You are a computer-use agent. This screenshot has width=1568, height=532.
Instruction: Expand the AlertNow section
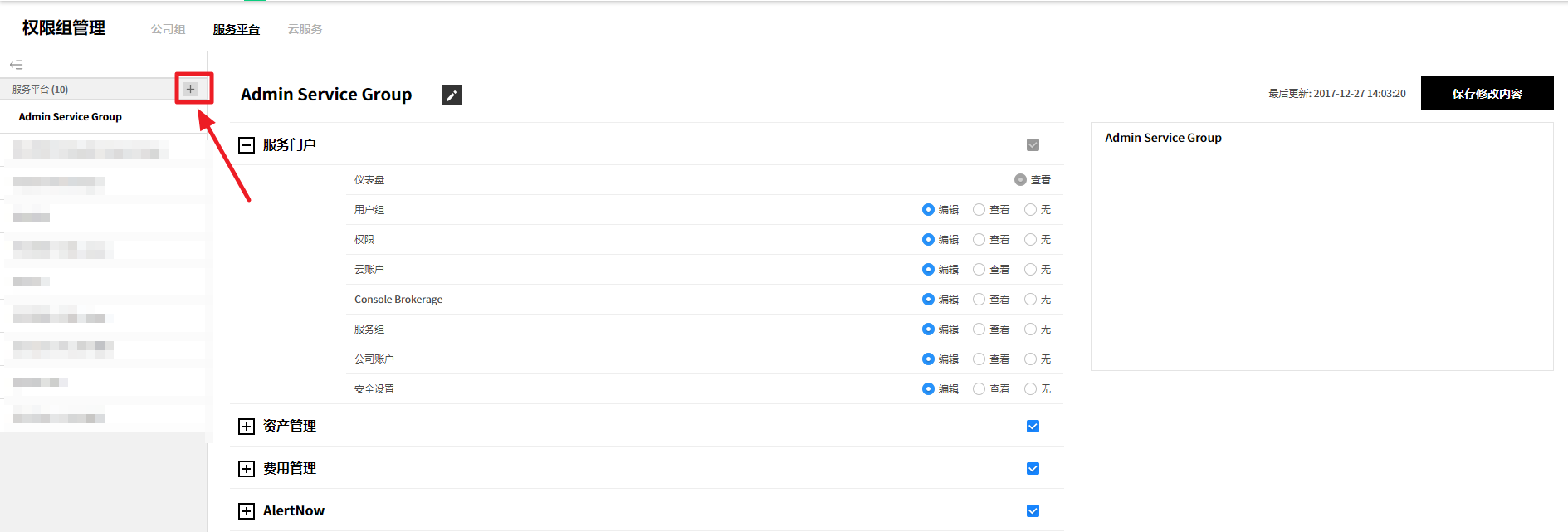246,511
